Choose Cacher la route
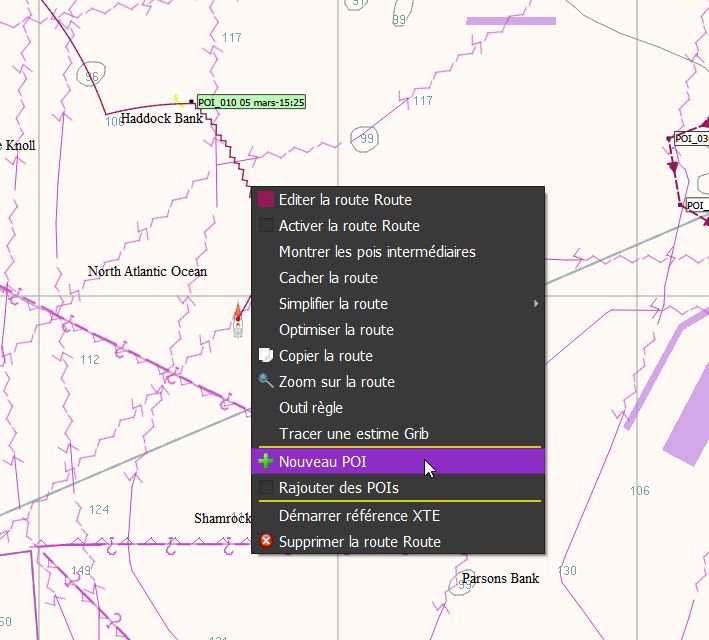 pyautogui.click(x=328, y=278)
